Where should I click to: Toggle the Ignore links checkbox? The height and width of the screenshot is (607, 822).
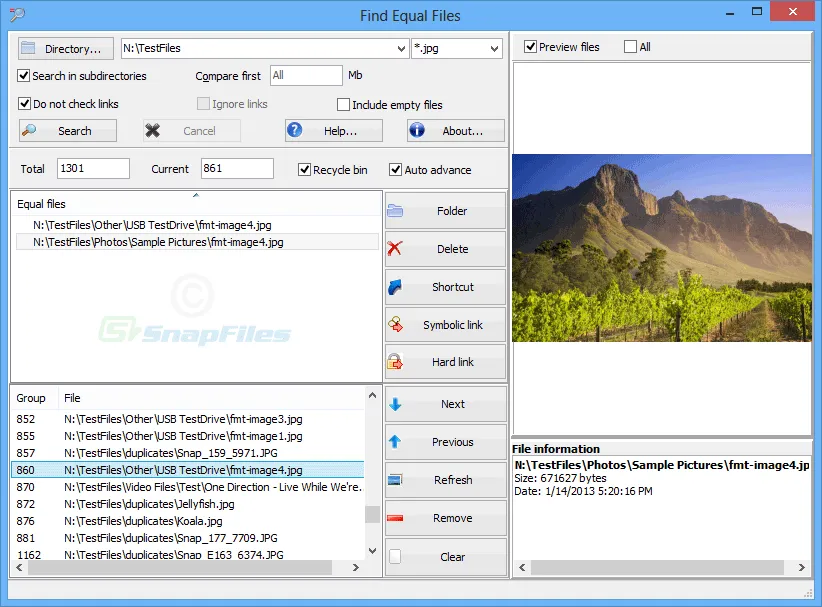pos(203,104)
